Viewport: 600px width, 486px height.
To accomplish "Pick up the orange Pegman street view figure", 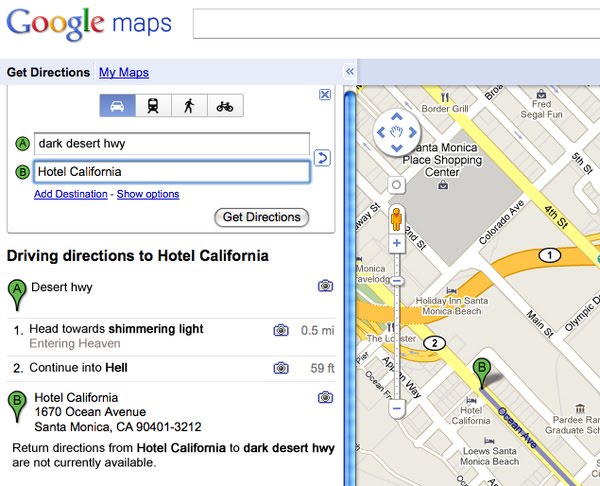I will 396,219.
